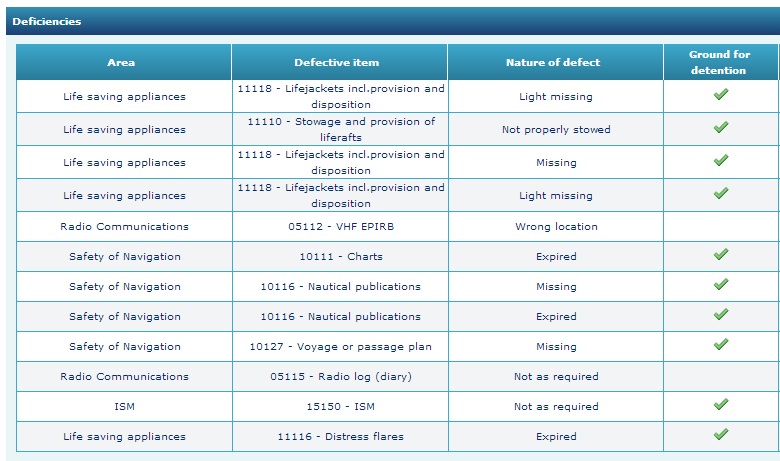Select the 10127 - Voyage or passage plan cell
This screenshot has width=780, height=461.
340,346
